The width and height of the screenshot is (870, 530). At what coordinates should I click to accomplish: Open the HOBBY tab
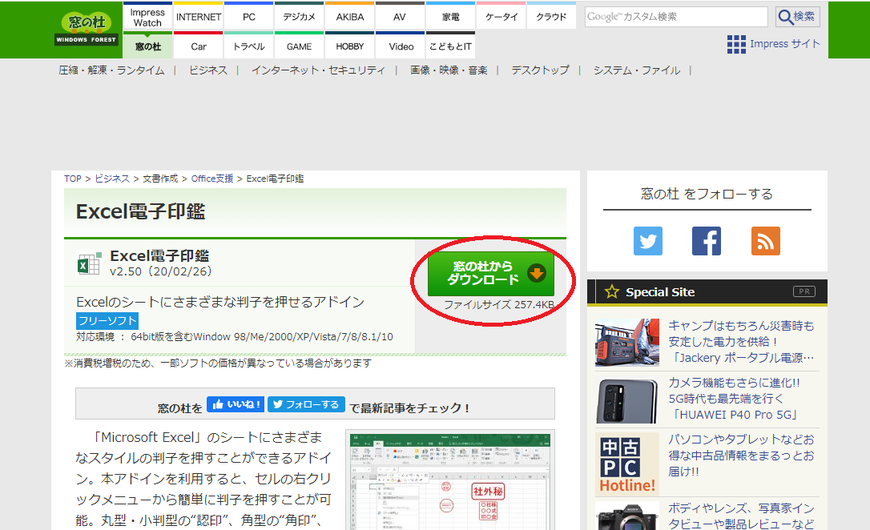(x=350, y=46)
